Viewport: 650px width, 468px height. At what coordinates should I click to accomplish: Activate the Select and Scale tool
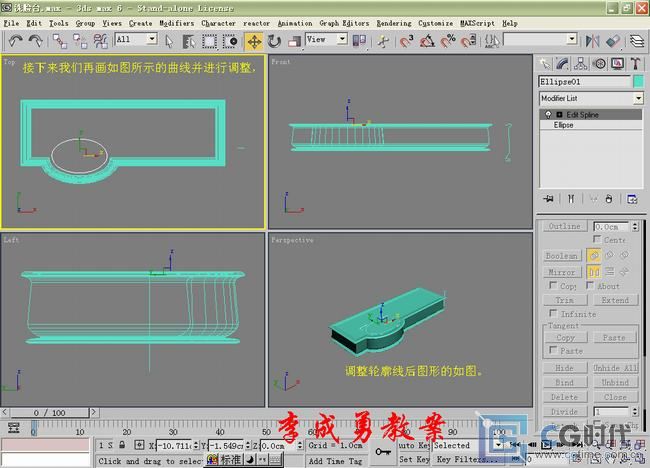(294, 41)
